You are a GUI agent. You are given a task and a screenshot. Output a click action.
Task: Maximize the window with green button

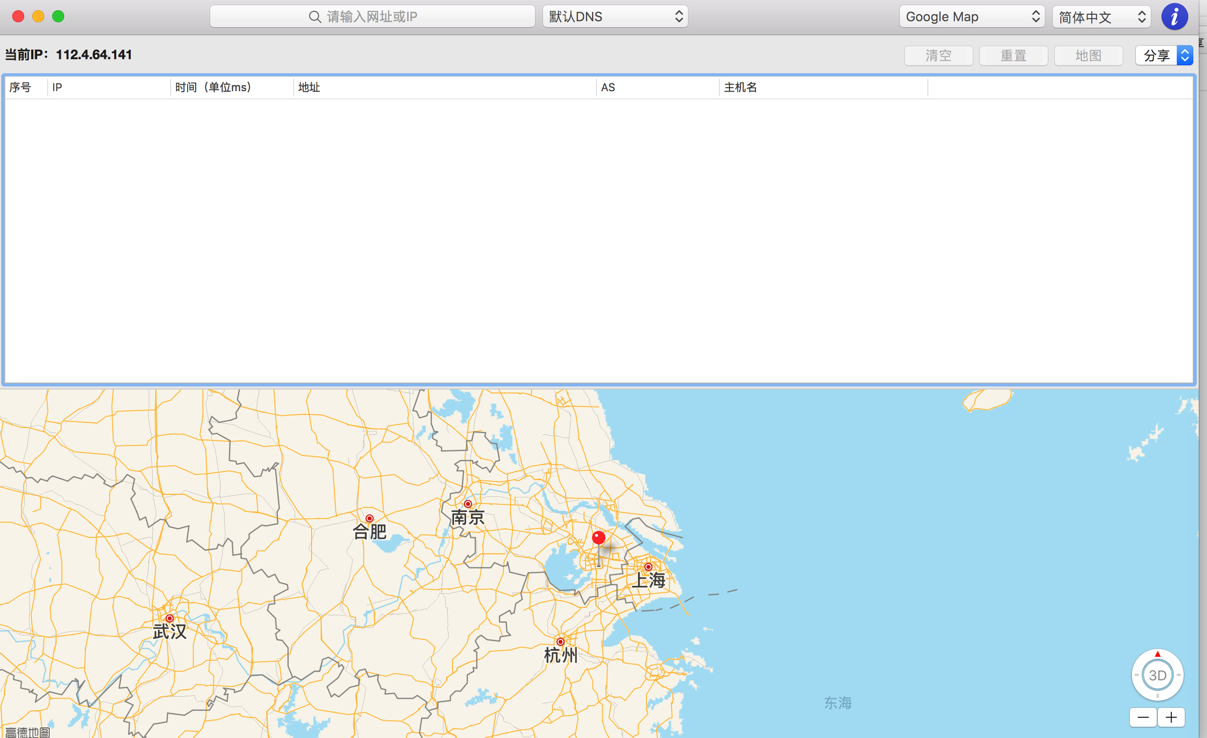[x=58, y=16]
